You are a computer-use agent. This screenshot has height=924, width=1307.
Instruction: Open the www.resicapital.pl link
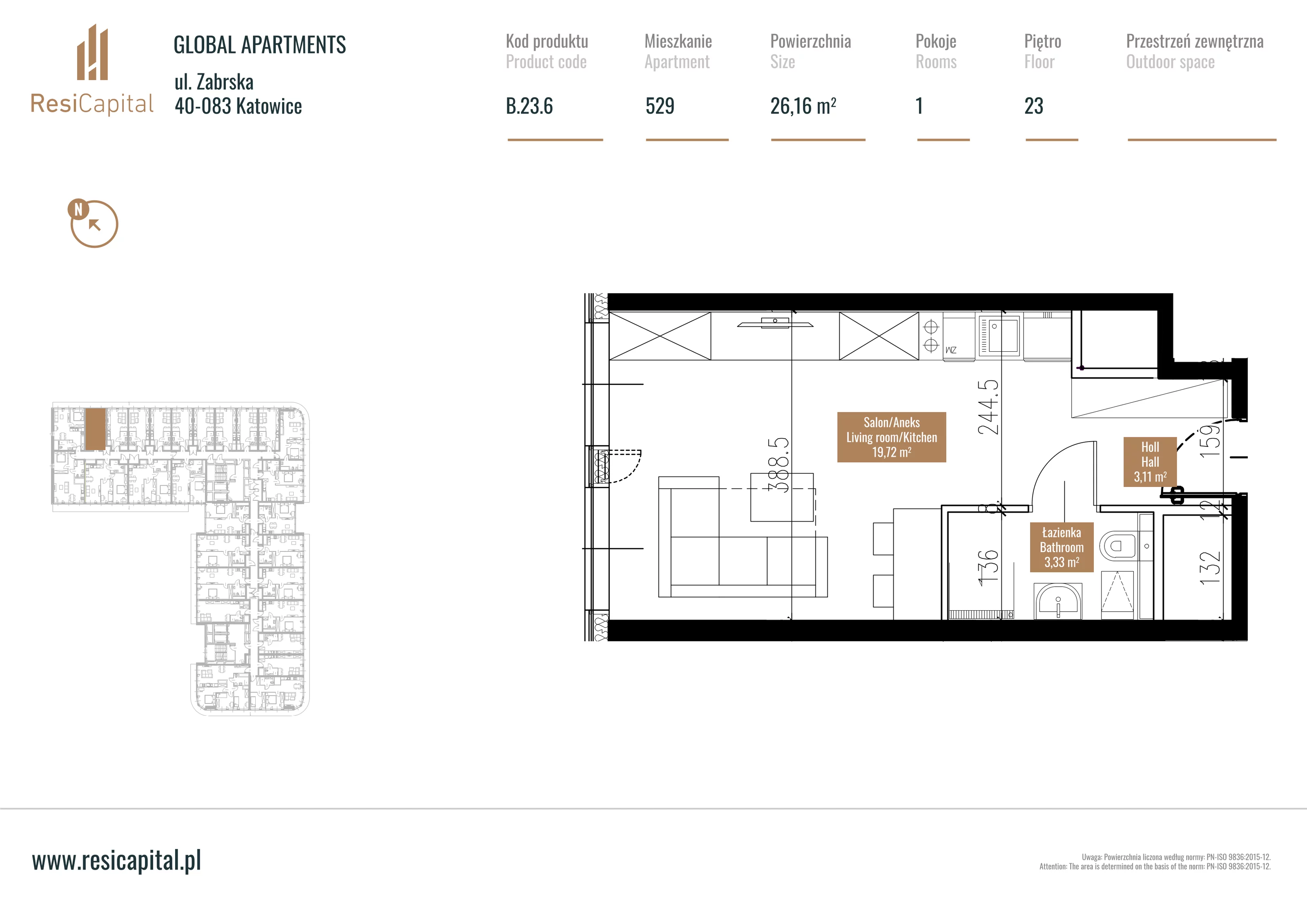117,860
